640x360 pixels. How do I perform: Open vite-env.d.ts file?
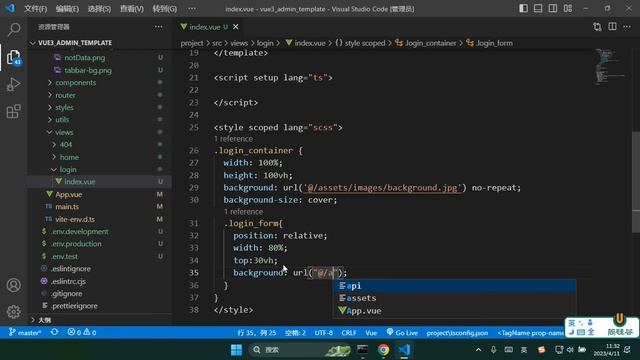tap(75, 219)
